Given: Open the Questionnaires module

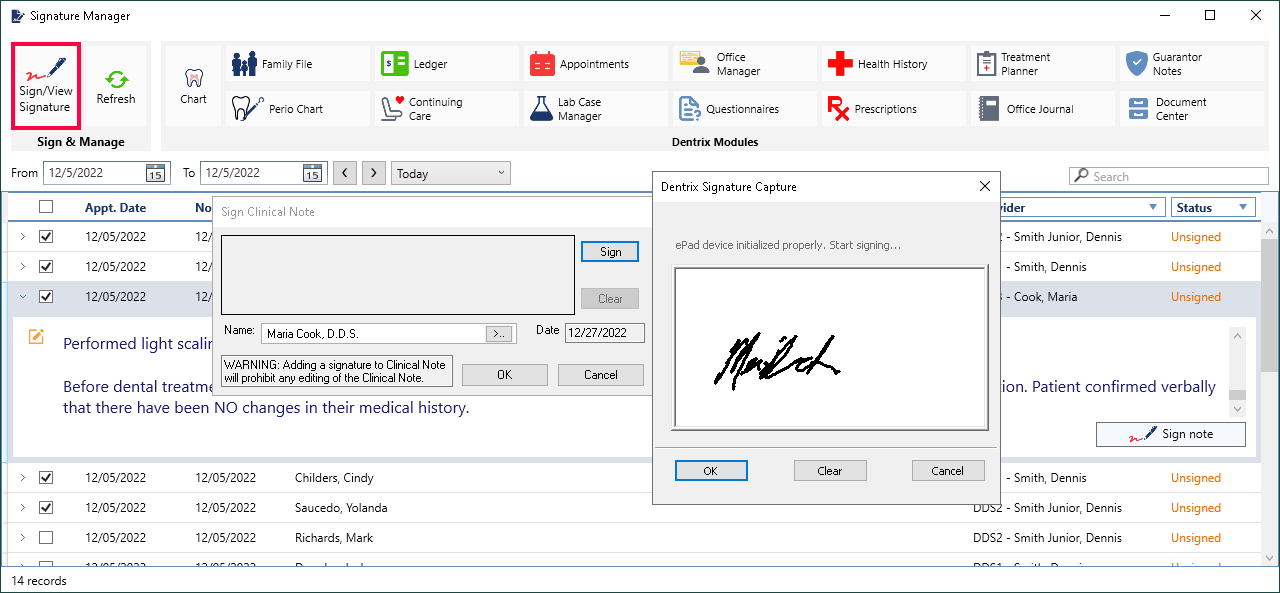Looking at the screenshot, I should coord(745,109).
